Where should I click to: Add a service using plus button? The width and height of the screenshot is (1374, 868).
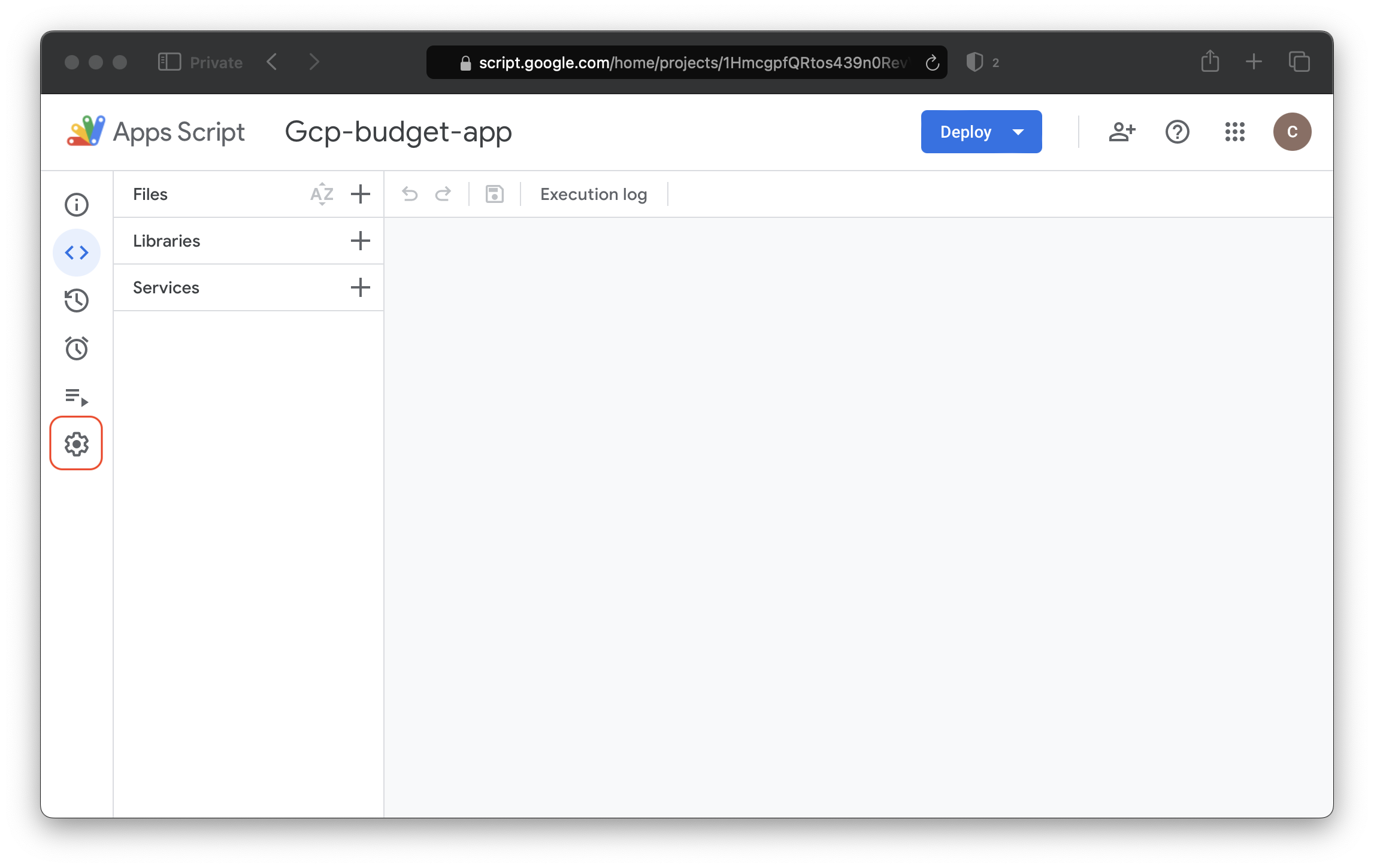360,287
